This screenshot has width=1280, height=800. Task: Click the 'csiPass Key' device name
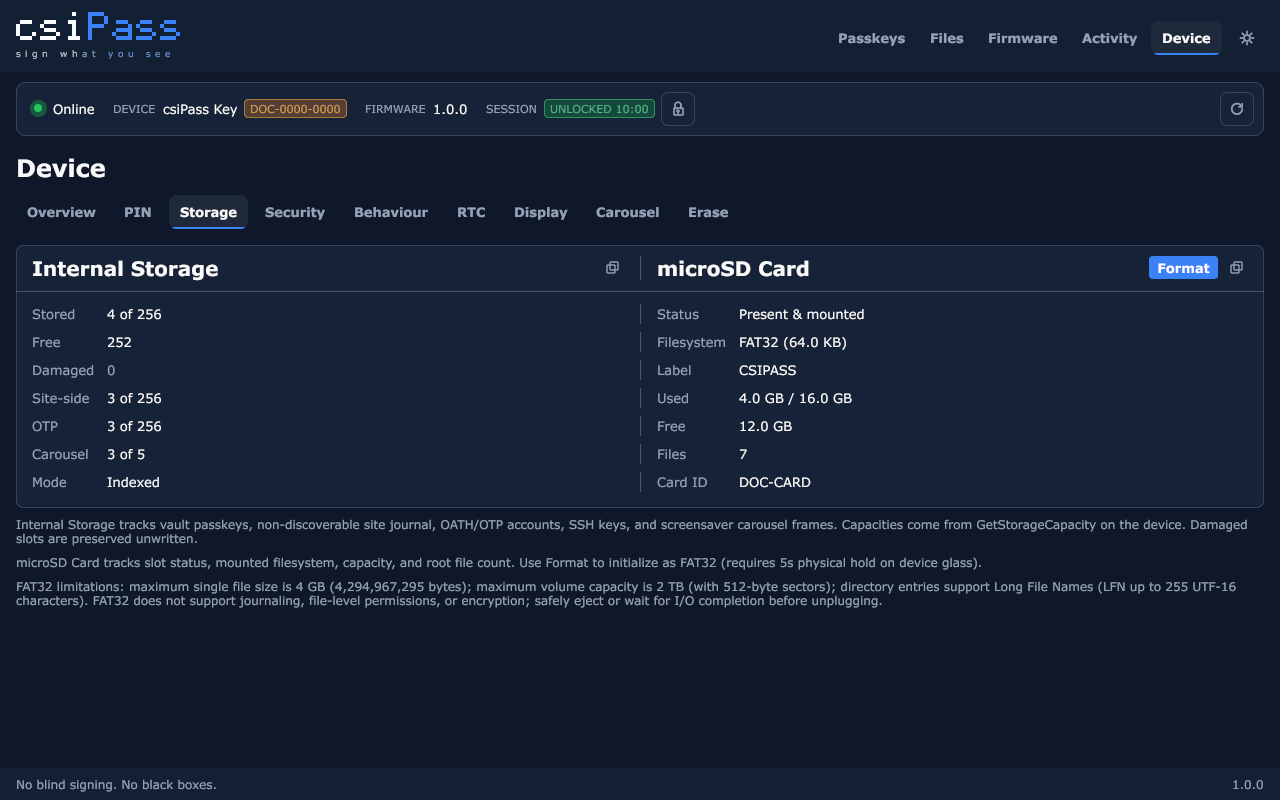click(200, 109)
